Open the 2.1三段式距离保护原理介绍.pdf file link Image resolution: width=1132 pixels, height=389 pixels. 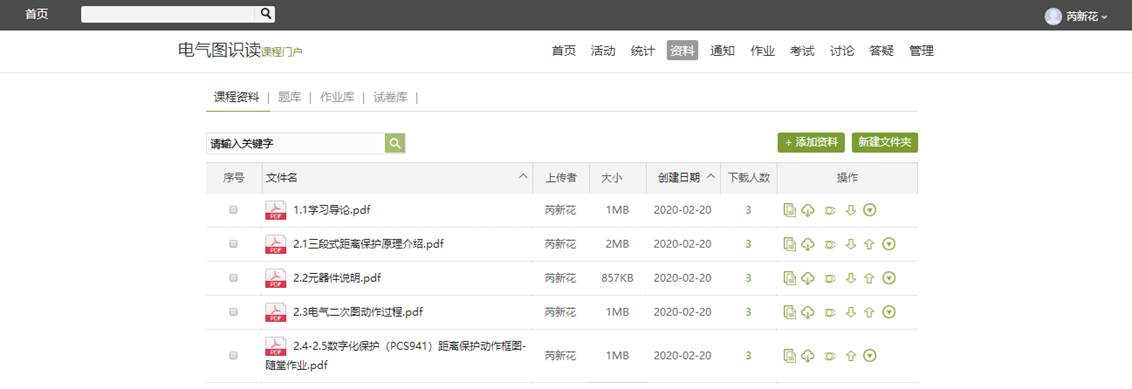pyautogui.click(x=368, y=244)
